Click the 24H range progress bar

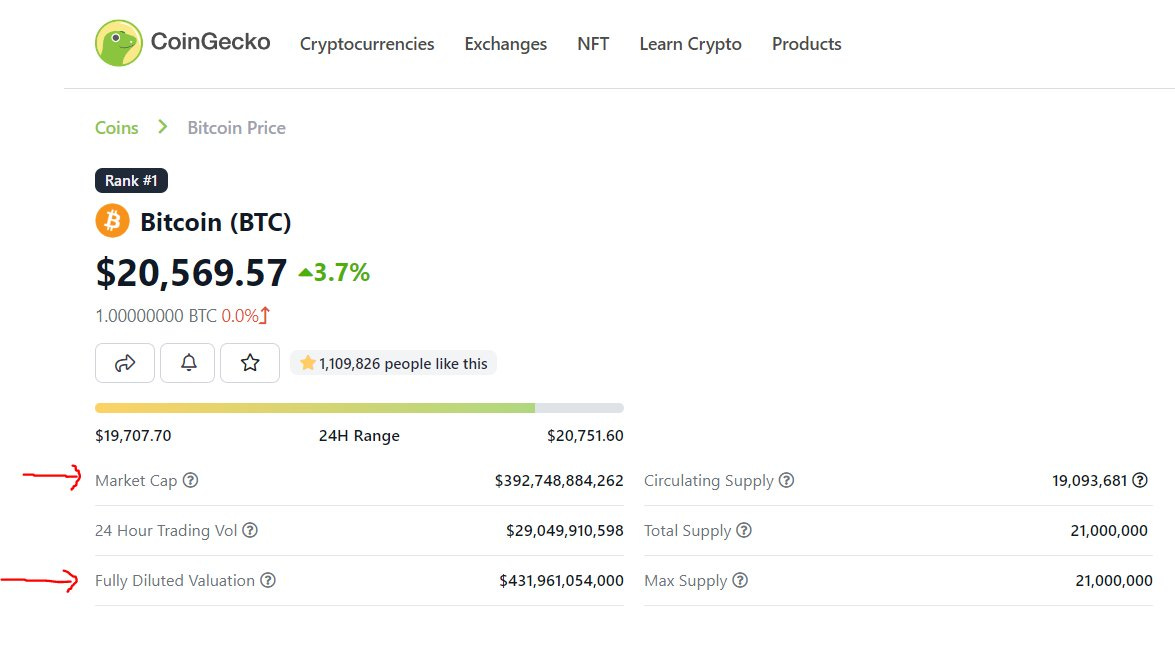click(x=359, y=408)
